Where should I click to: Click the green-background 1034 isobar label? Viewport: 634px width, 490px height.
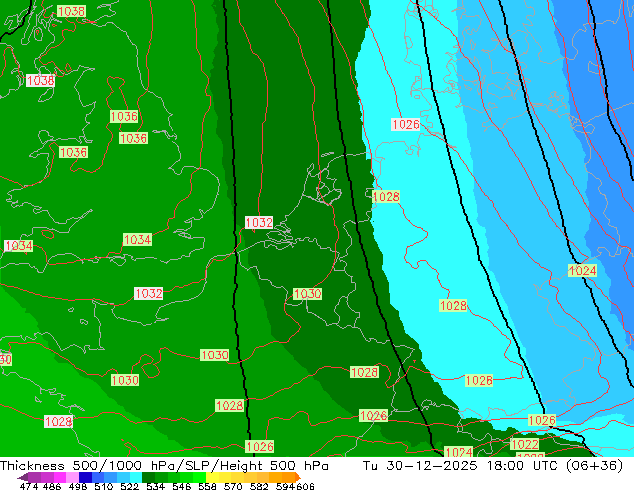coord(137,239)
